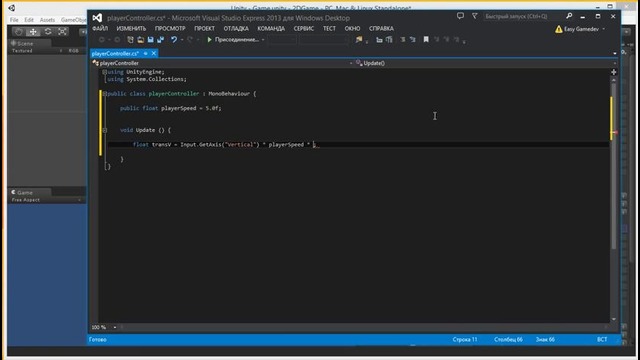Toggle a bookmark with the bookmark icon
Screen dimensions: 640x360
426,40
